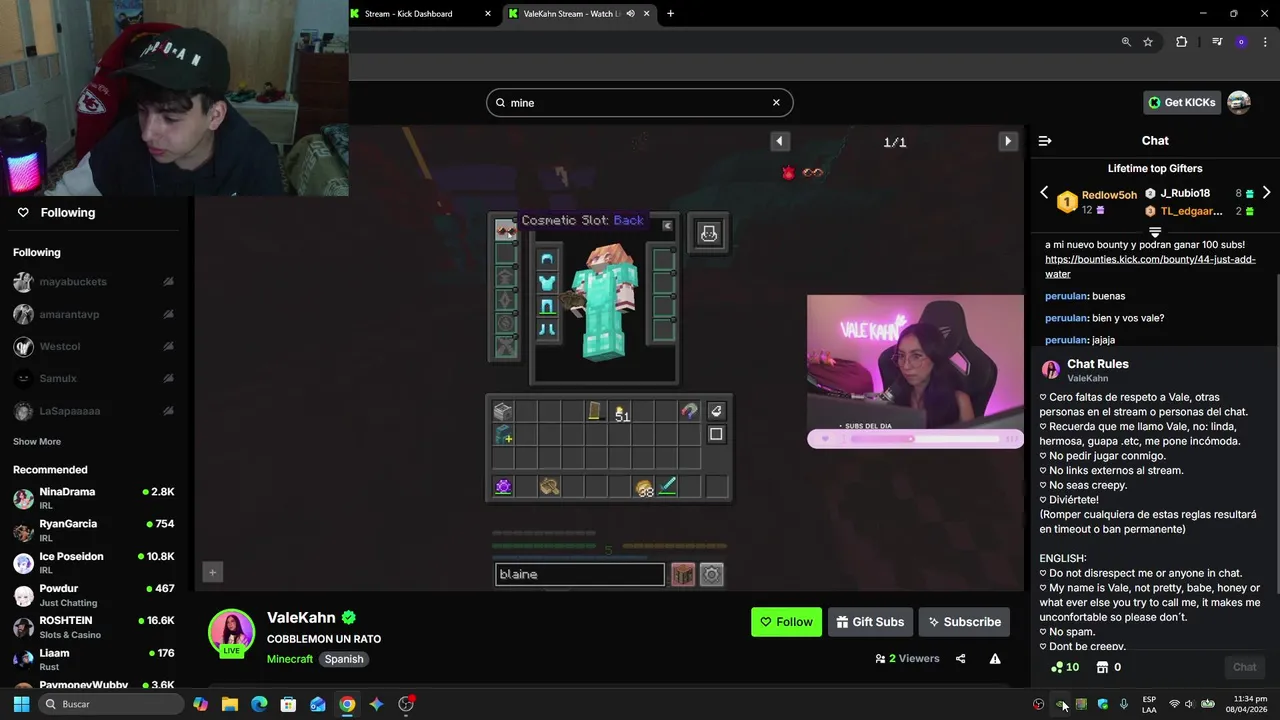Select the Spanish language tag

pos(343,659)
